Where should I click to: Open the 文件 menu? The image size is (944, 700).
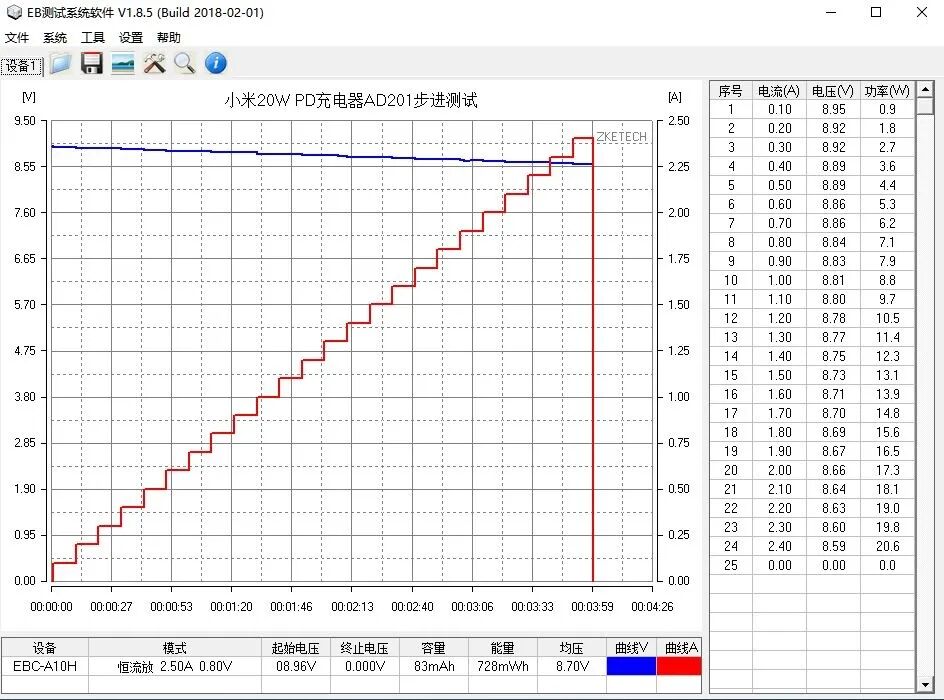coord(17,37)
